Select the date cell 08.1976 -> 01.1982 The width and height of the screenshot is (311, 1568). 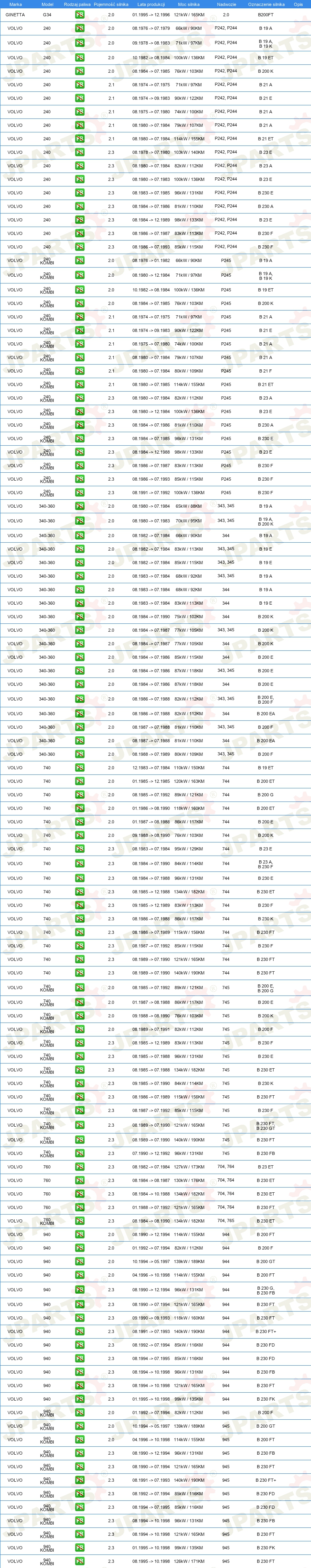coord(151,260)
